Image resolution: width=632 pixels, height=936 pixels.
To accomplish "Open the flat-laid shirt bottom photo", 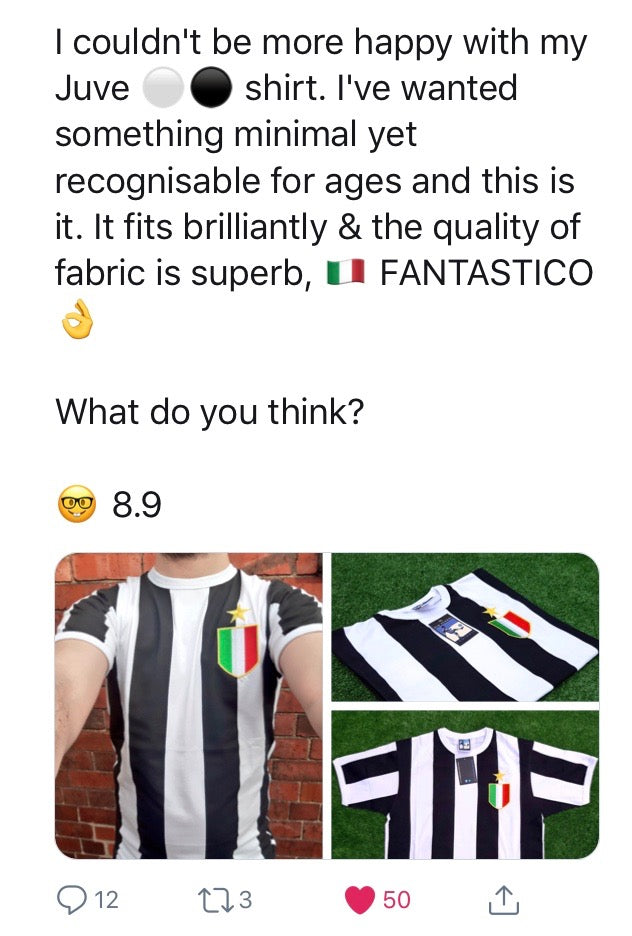I will coord(465,785).
